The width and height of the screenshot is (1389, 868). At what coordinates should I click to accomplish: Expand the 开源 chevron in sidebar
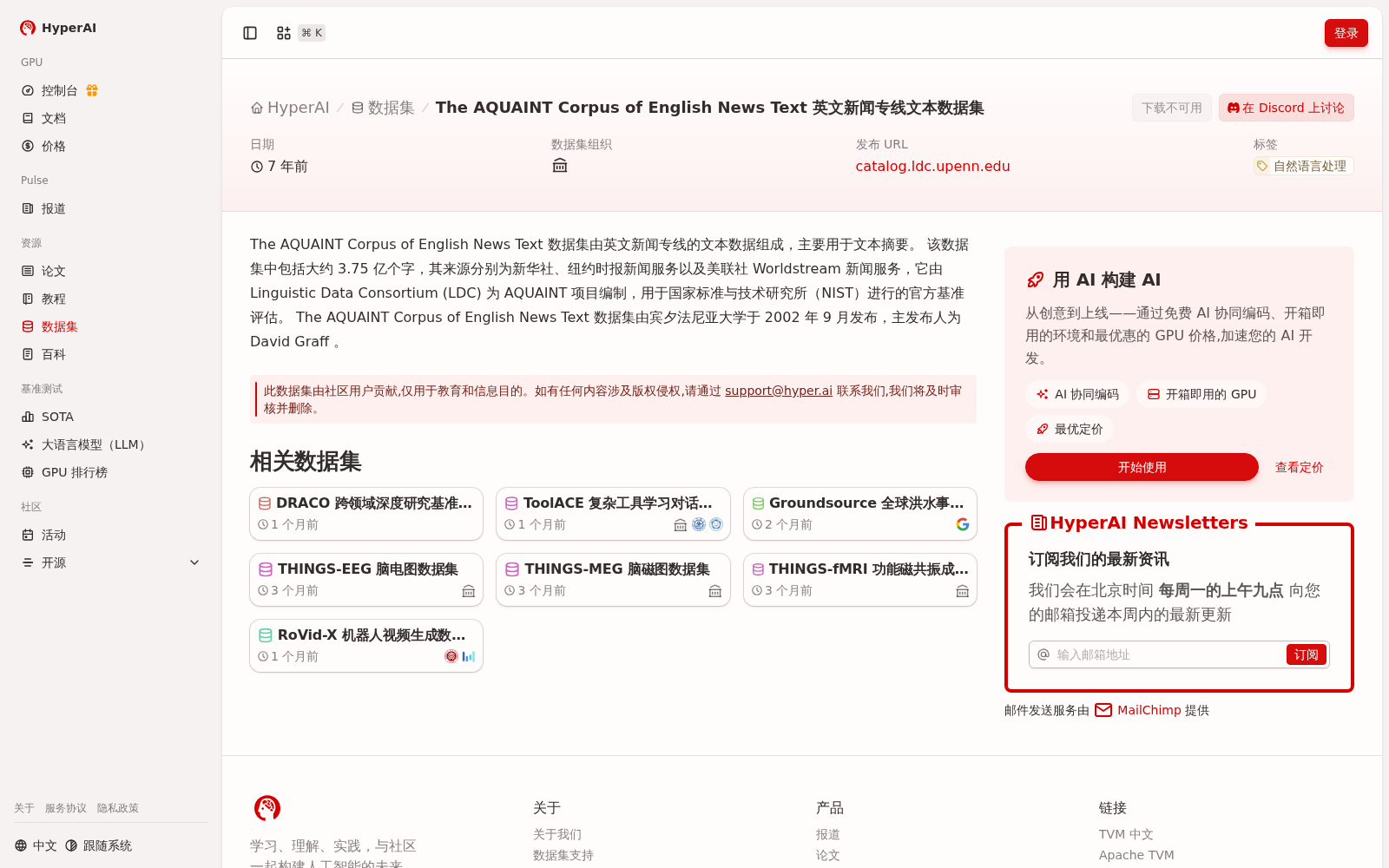(194, 562)
